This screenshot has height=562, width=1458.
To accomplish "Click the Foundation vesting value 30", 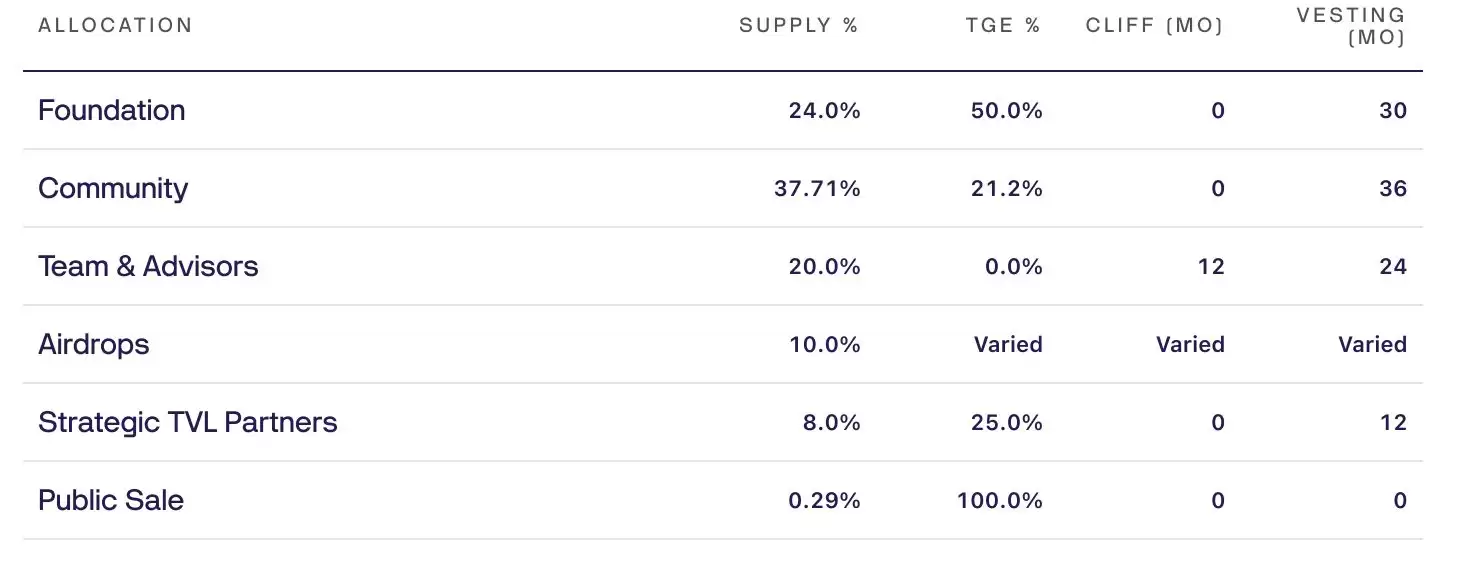I will coord(1393,111).
